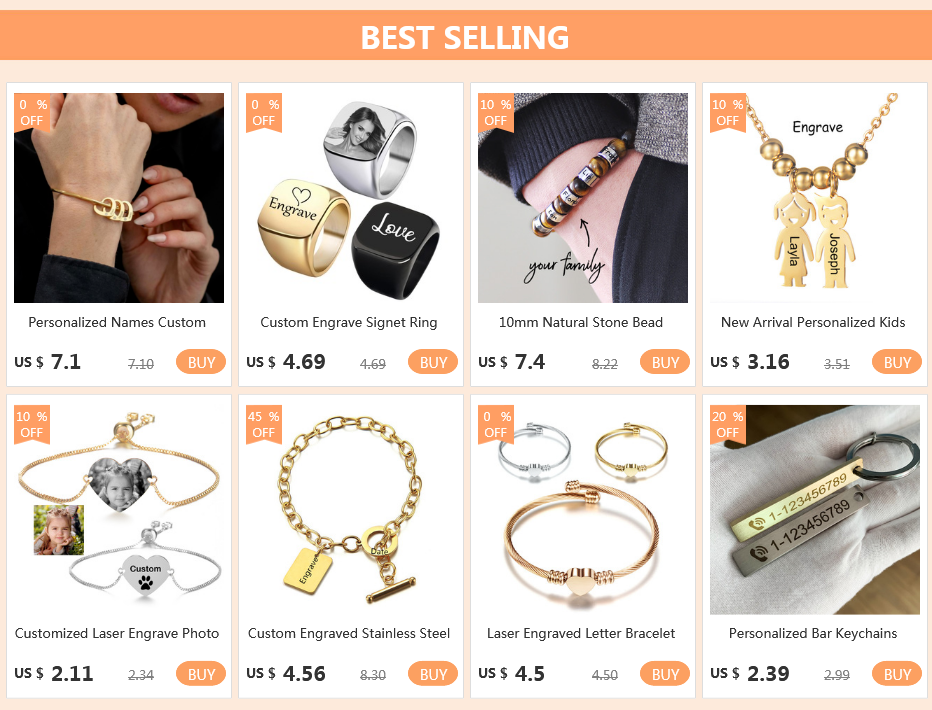Buy the US $4.69 signet ring
Screen dimensions: 932x710
coord(433,362)
